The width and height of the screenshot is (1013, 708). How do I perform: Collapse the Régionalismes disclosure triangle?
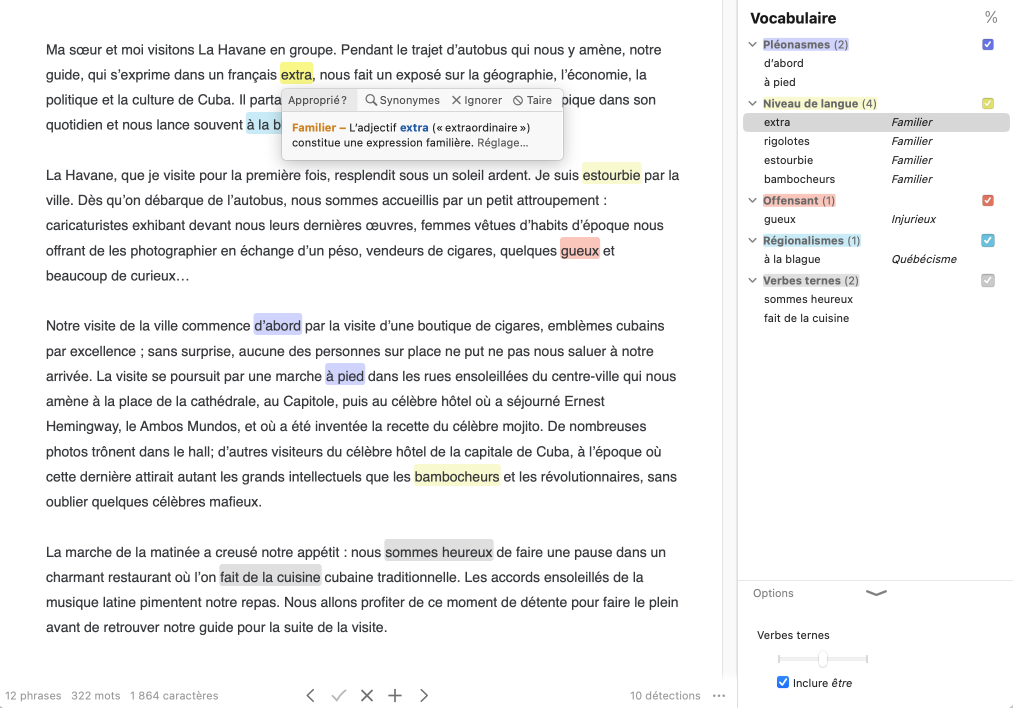(x=753, y=241)
